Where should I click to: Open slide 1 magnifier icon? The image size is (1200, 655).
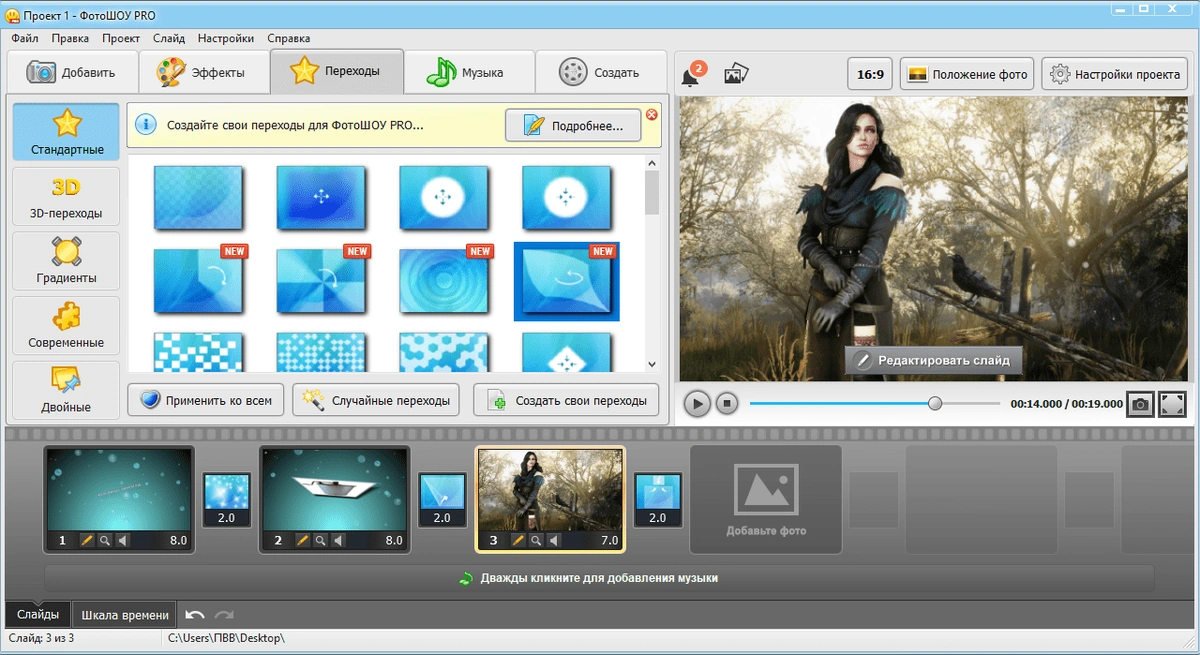click(104, 540)
